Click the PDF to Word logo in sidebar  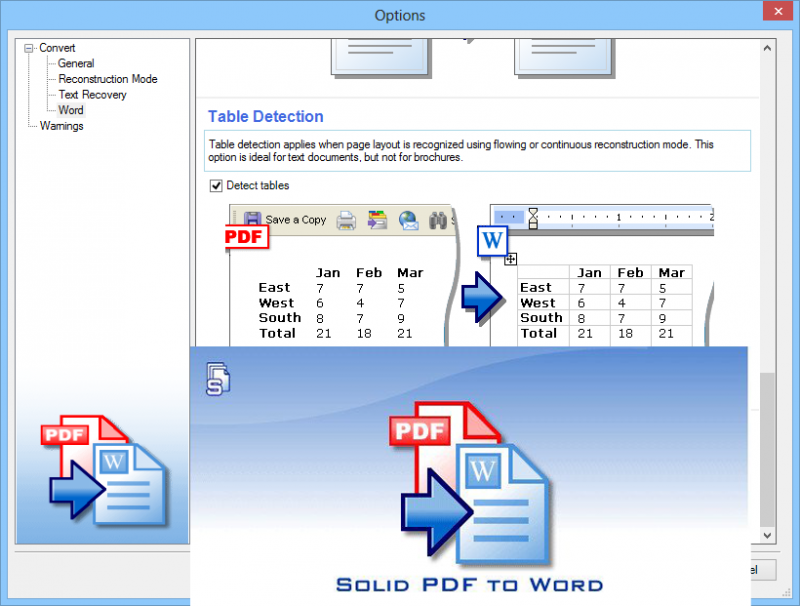point(104,470)
